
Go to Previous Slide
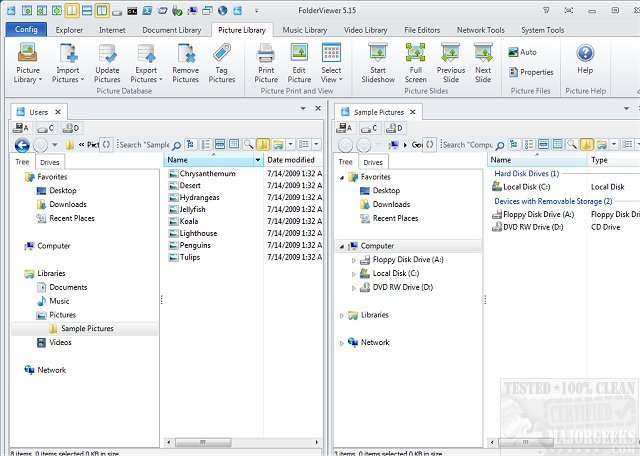[451, 63]
